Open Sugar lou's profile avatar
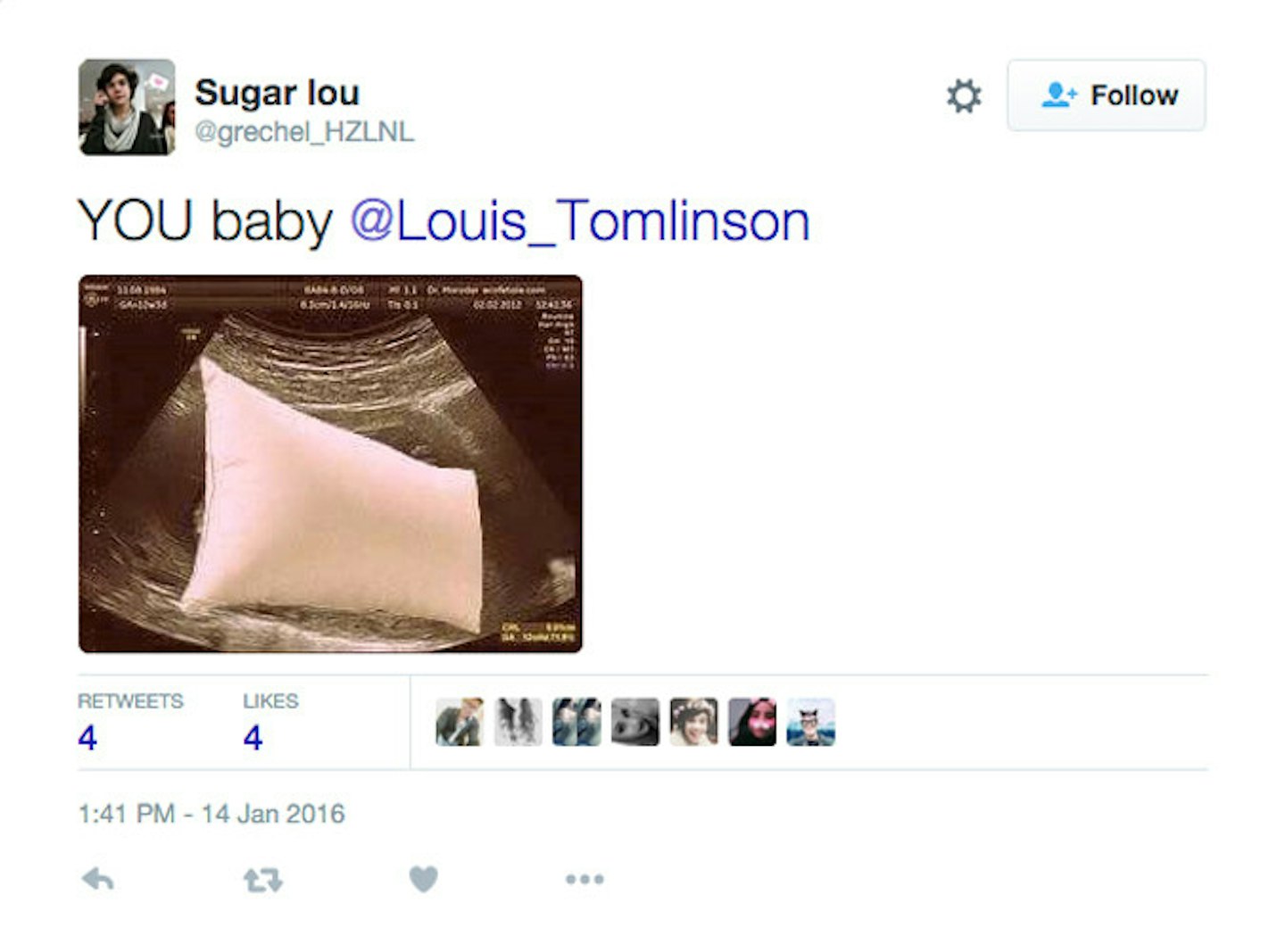The image size is (1285, 952). click(x=127, y=107)
